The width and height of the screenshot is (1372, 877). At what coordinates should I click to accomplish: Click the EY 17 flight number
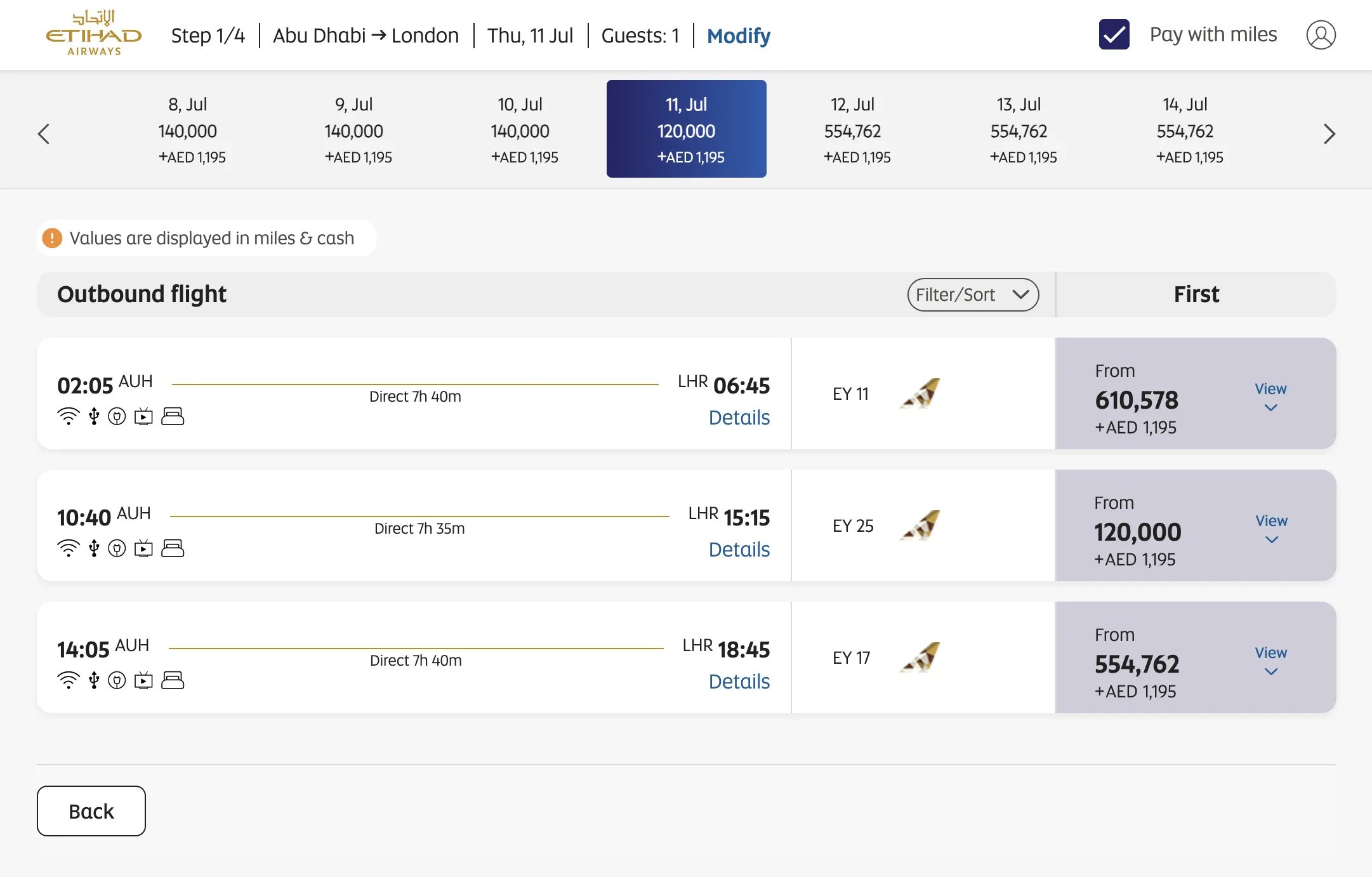(851, 658)
